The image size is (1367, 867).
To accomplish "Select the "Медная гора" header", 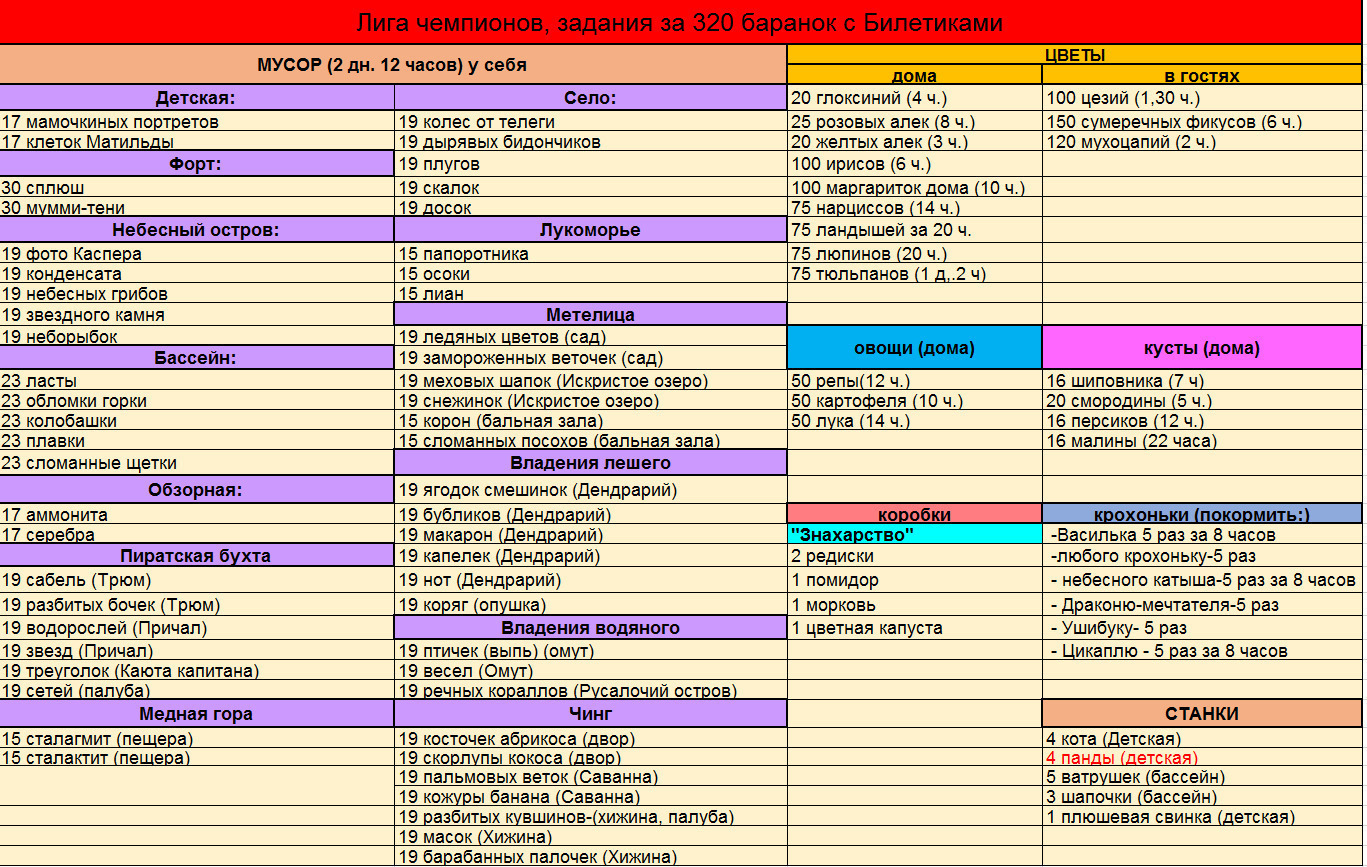I will 196,714.
